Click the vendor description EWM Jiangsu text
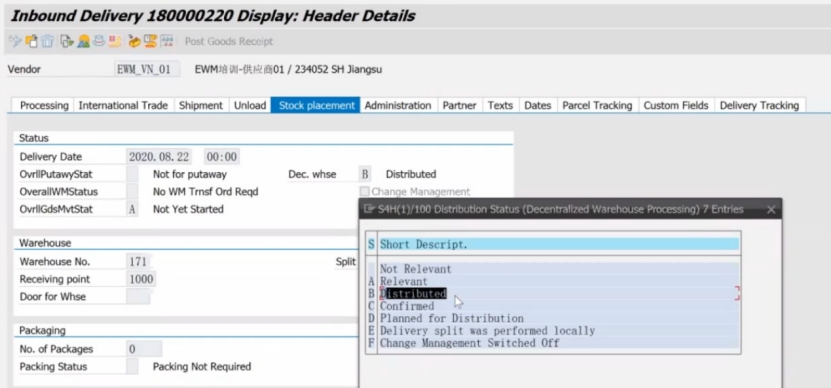 tap(288, 69)
